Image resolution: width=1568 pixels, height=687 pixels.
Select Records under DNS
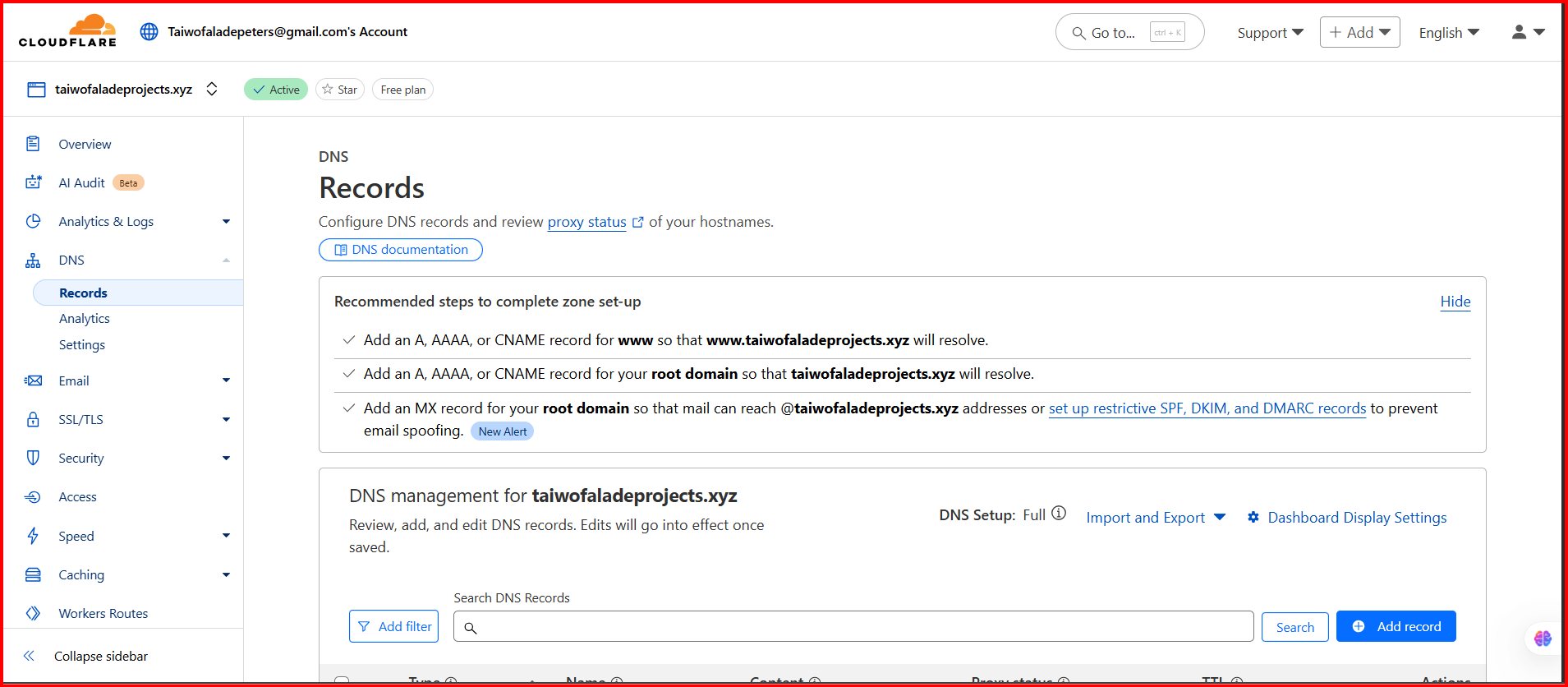(x=138, y=293)
